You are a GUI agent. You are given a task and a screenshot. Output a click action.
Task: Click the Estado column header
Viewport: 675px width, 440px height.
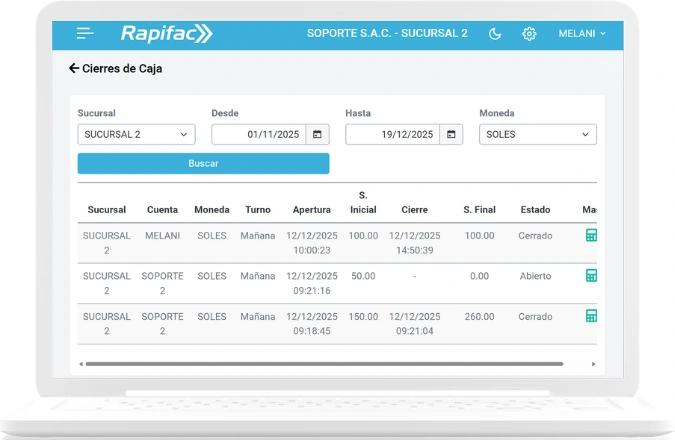point(535,210)
